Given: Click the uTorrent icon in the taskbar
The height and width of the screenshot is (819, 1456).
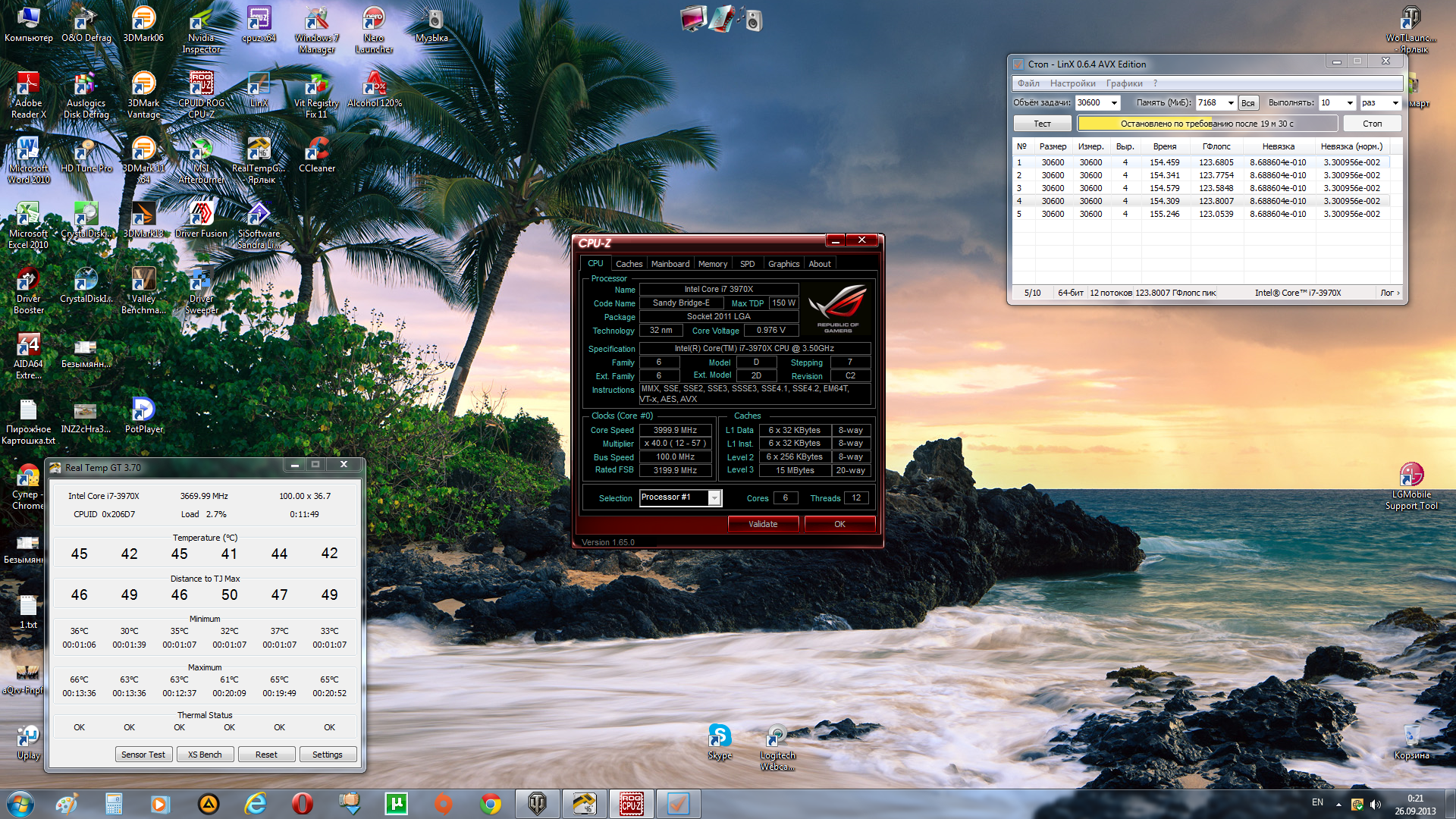Looking at the screenshot, I should (x=396, y=804).
